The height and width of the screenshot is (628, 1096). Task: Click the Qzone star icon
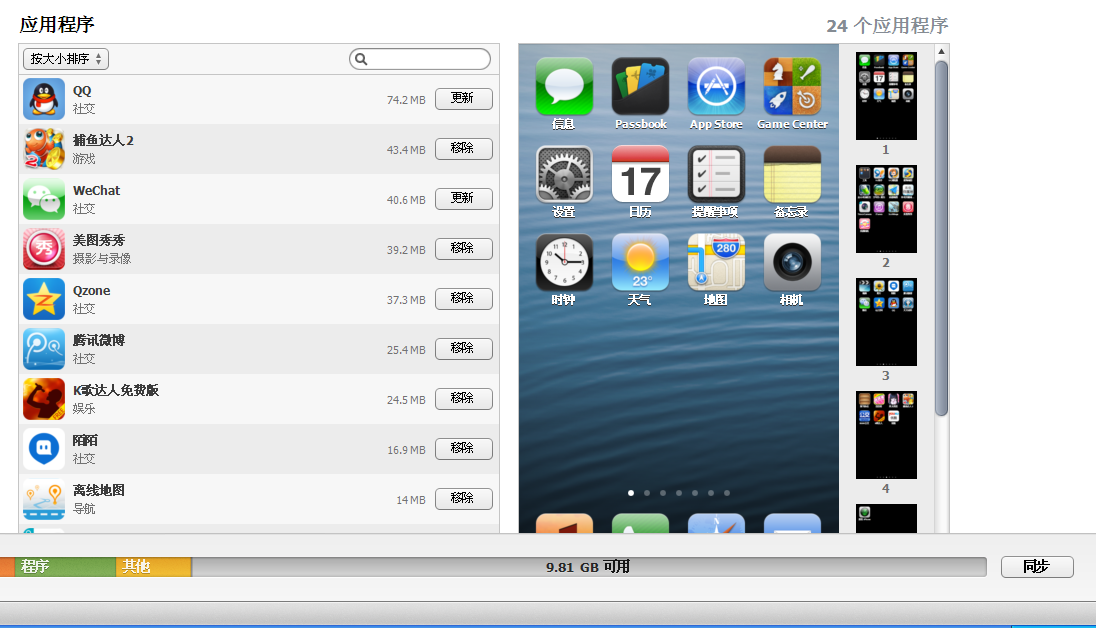[x=44, y=299]
